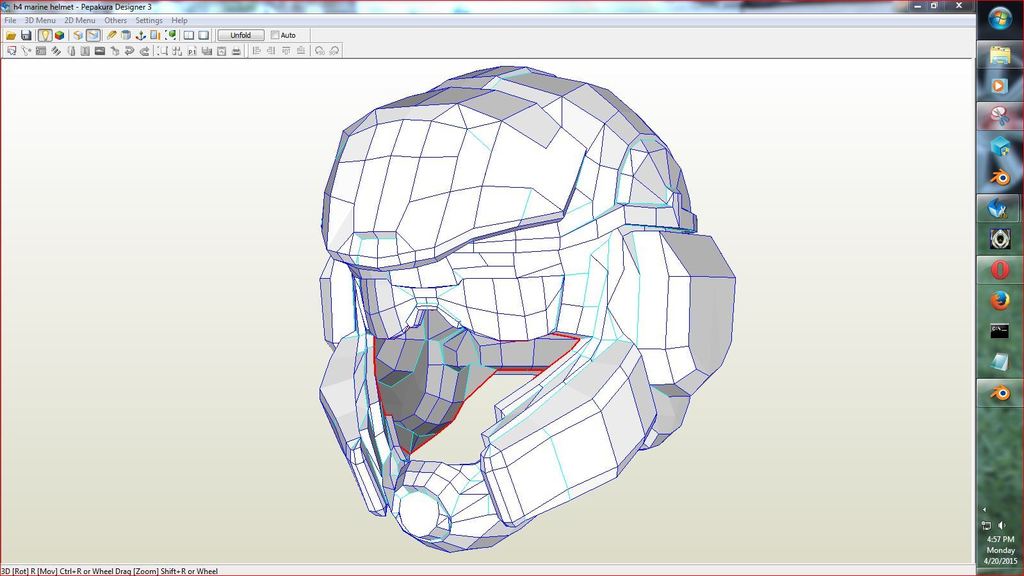Open Opera browser from taskbar

point(1000,269)
